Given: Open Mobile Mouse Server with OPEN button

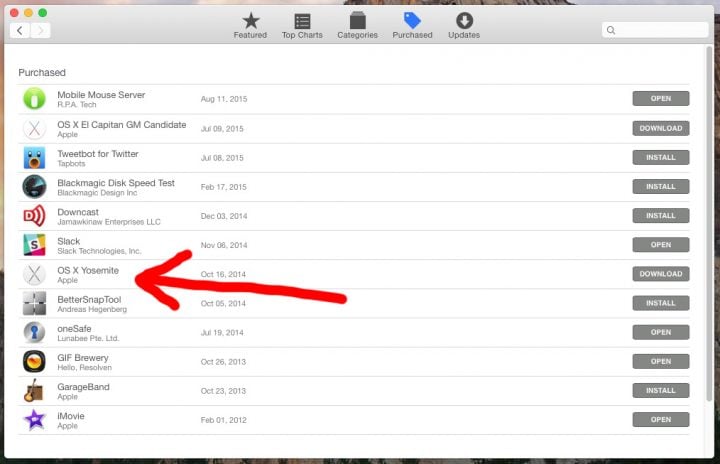Looking at the screenshot, I should pos(661,98).
